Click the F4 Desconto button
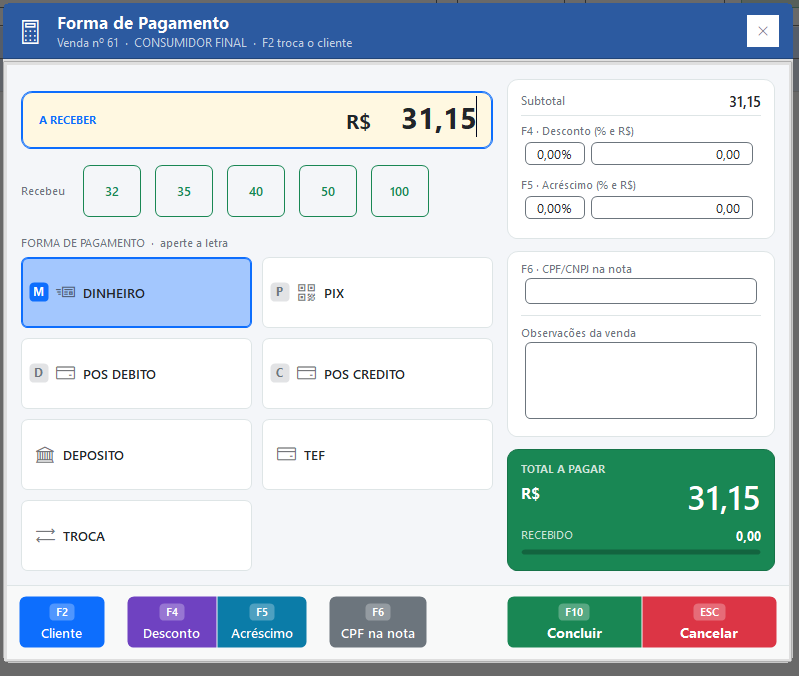 click(172, 622)
